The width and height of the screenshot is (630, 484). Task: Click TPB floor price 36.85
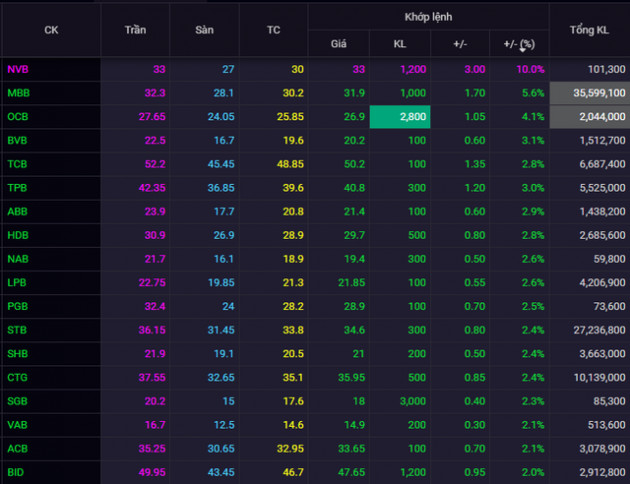(x=221, y=188)
